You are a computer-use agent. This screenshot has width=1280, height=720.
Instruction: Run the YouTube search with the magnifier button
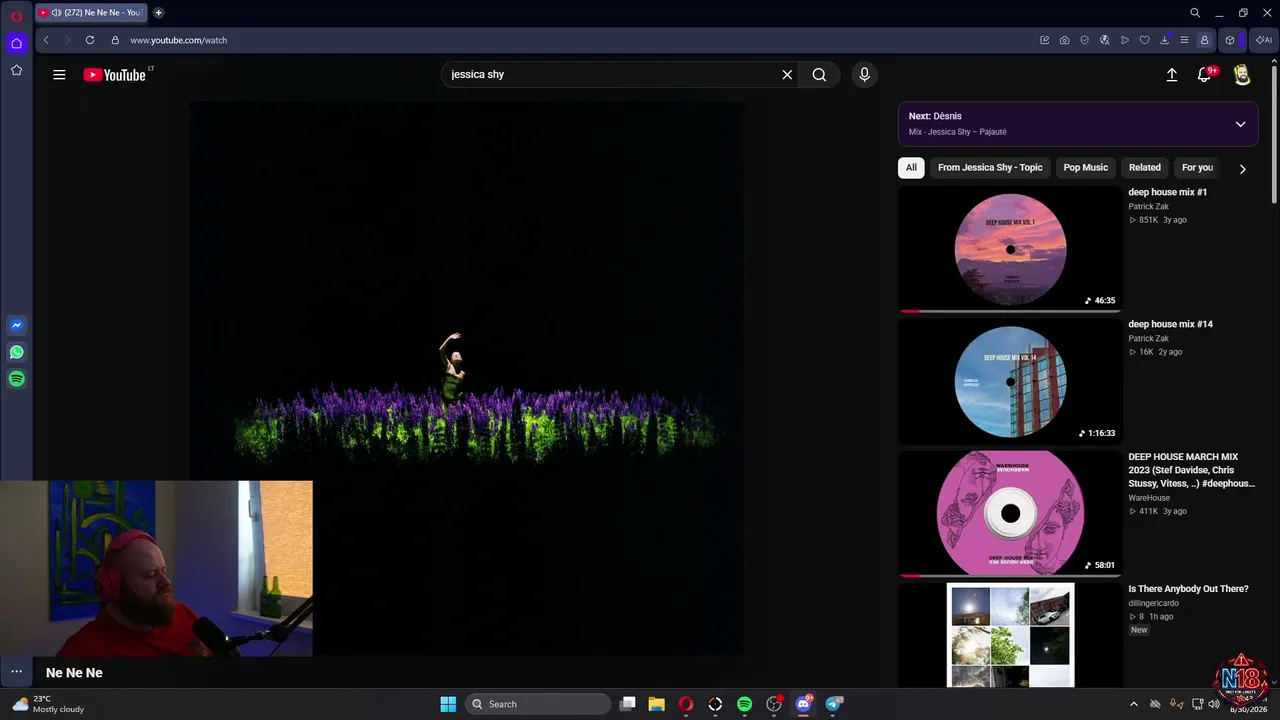tap(819, 75)
